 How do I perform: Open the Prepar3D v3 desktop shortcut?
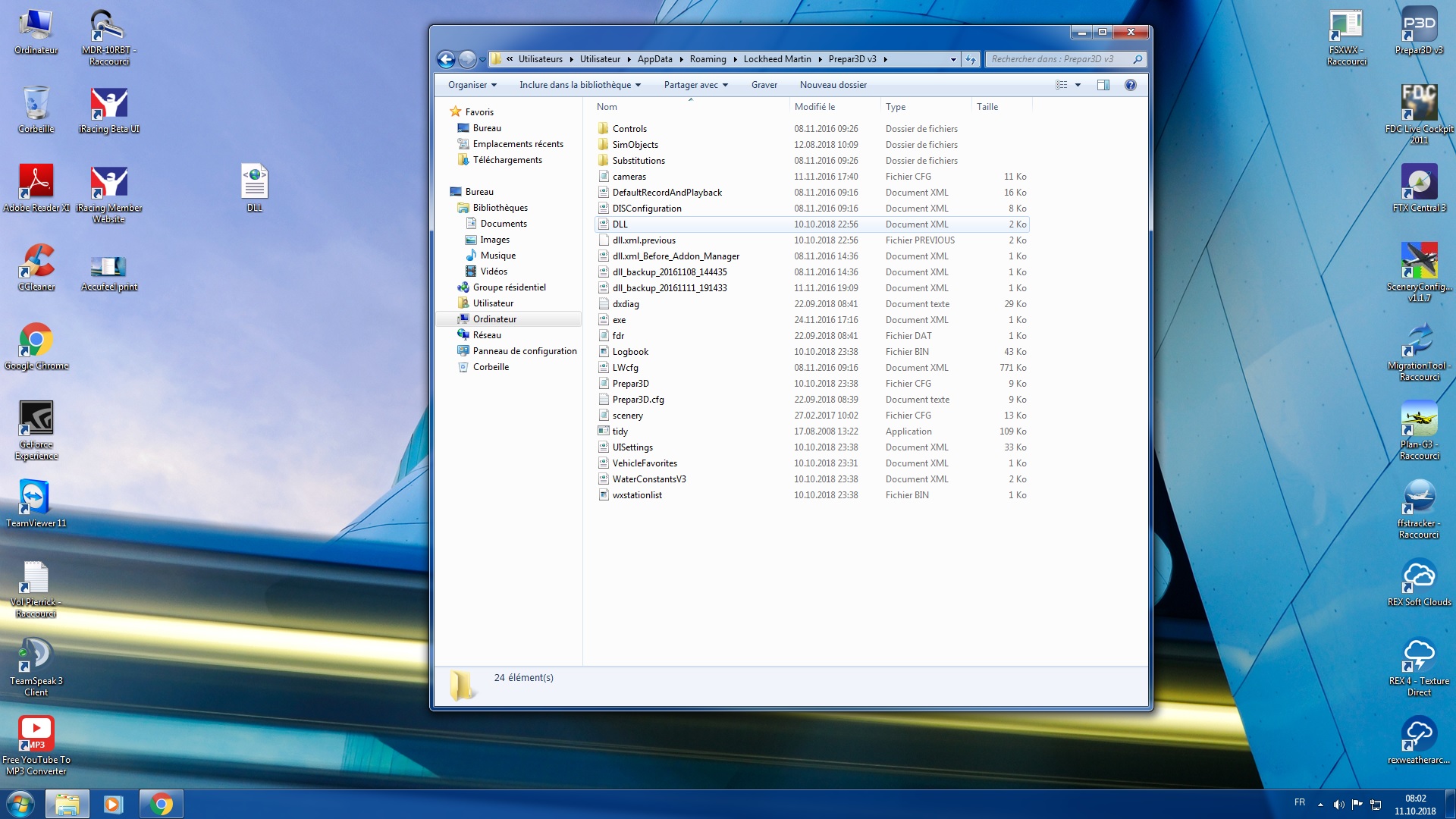(1419, 32)
